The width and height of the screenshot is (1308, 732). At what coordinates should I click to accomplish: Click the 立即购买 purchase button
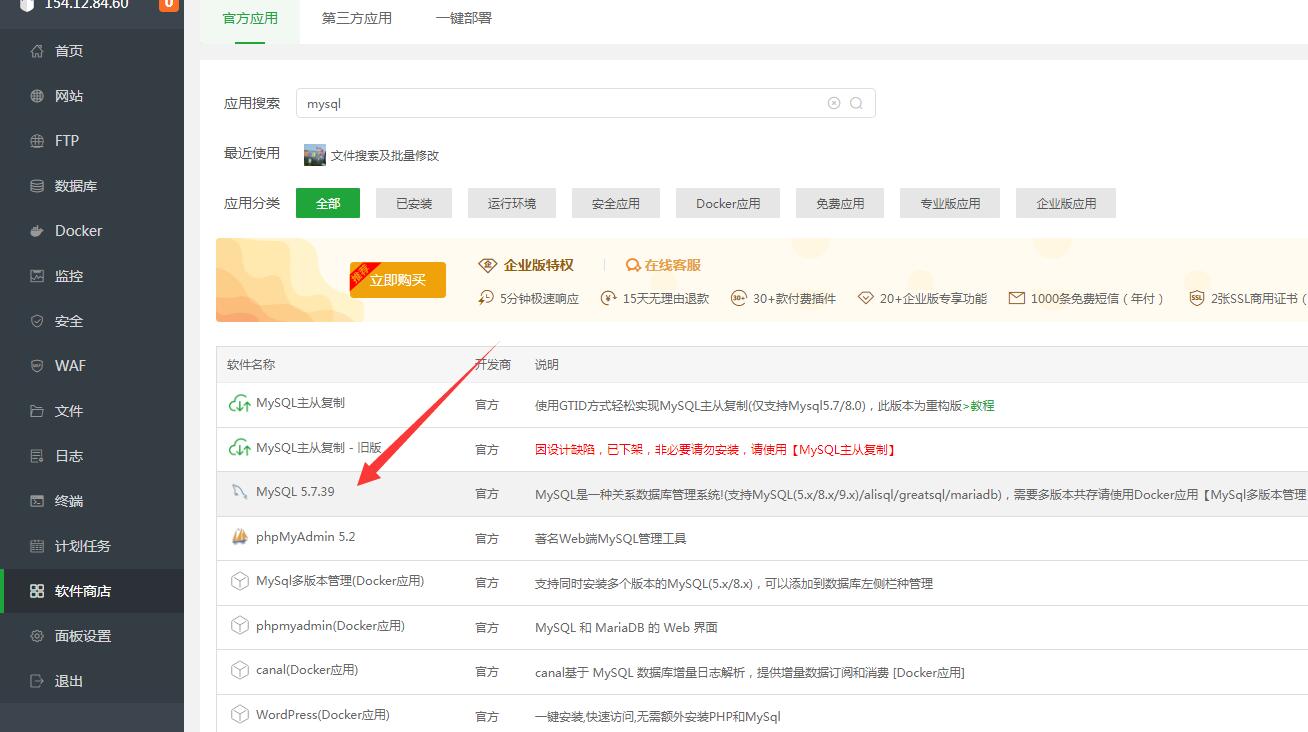tap(397, 280)
